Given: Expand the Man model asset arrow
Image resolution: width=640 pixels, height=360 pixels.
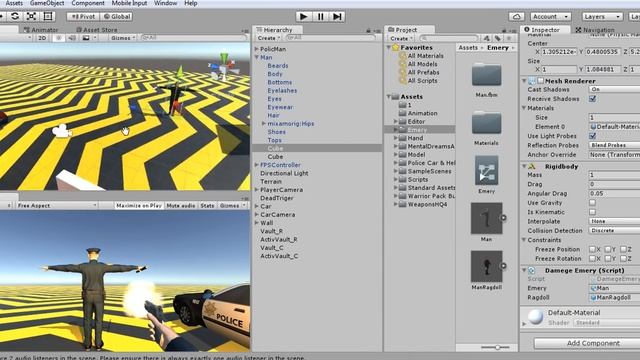Looking at the screenshot, I should (503, 218).
